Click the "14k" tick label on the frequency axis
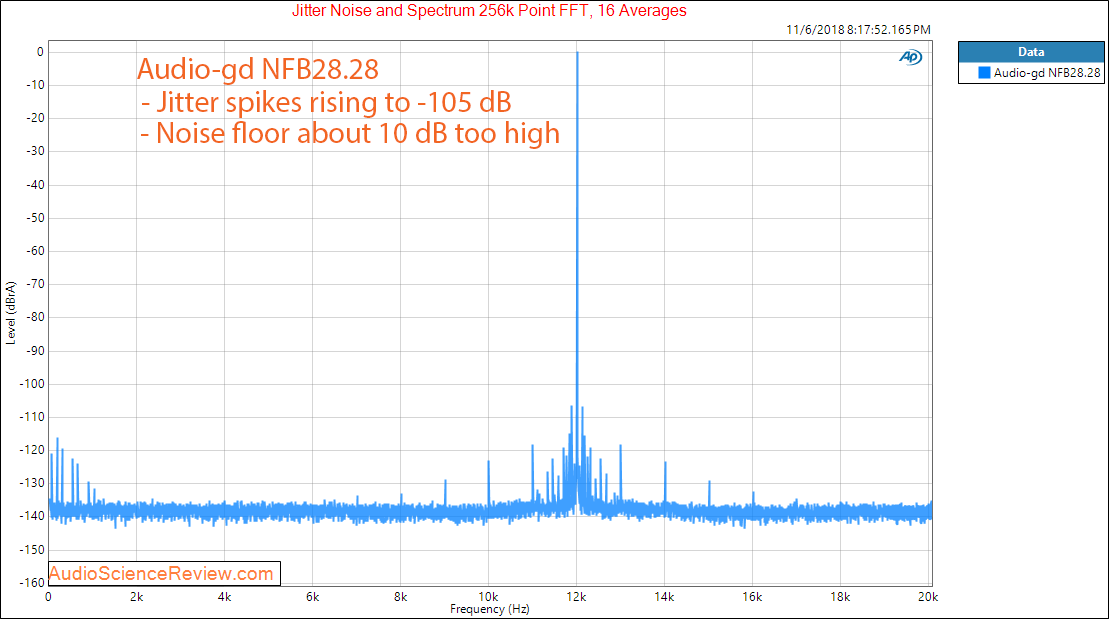This screenshot has width=1109, height=619. 664,597
